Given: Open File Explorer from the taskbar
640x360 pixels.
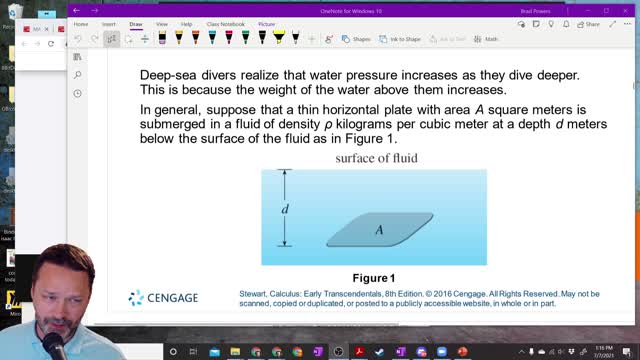Looking at the screenshot, I should click(235, 351).
